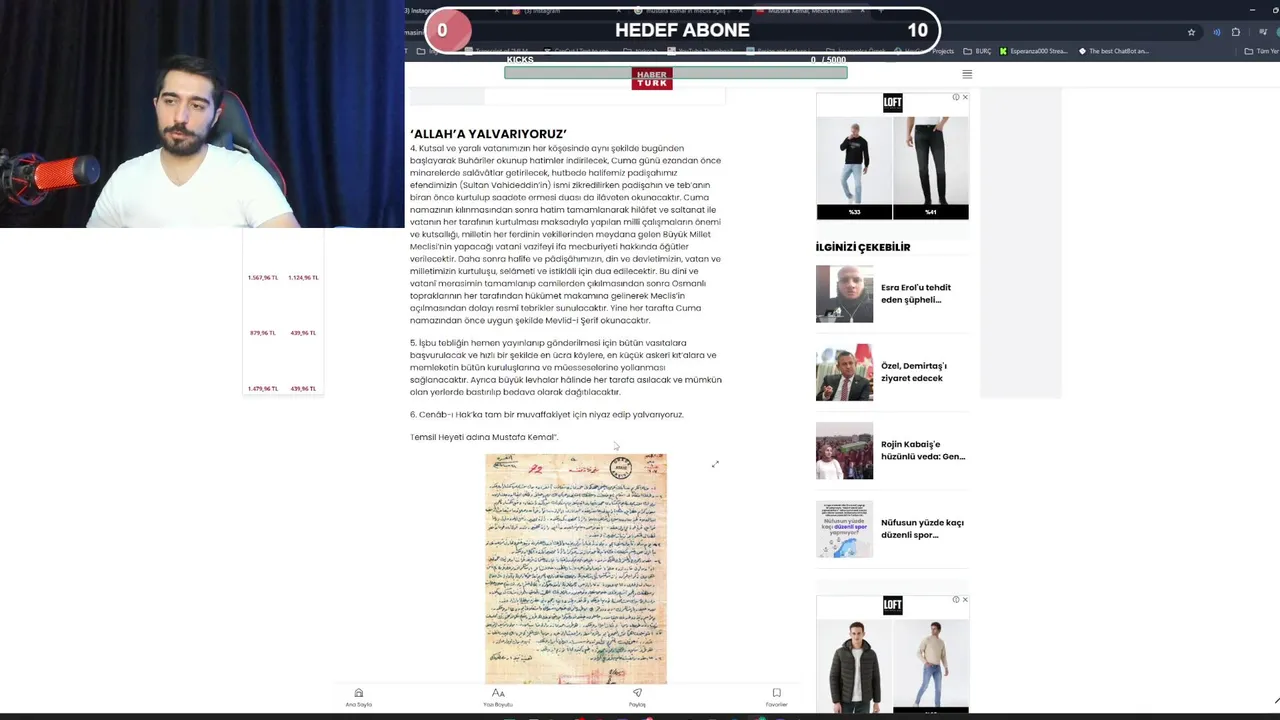Close the bottom LOFT advertisement
Image resolution: width=1280 pixels, height=720 pixels.
965,599
